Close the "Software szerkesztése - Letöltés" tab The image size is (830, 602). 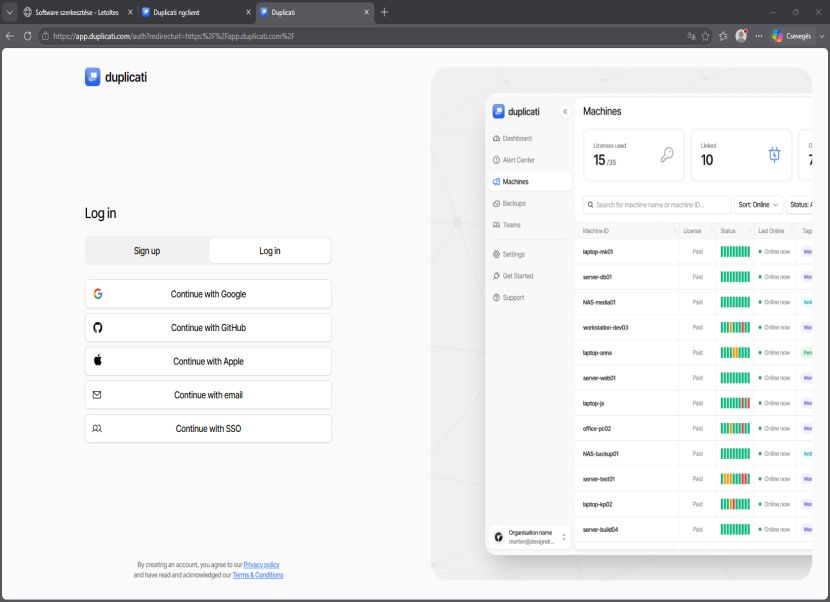(130, 12)
